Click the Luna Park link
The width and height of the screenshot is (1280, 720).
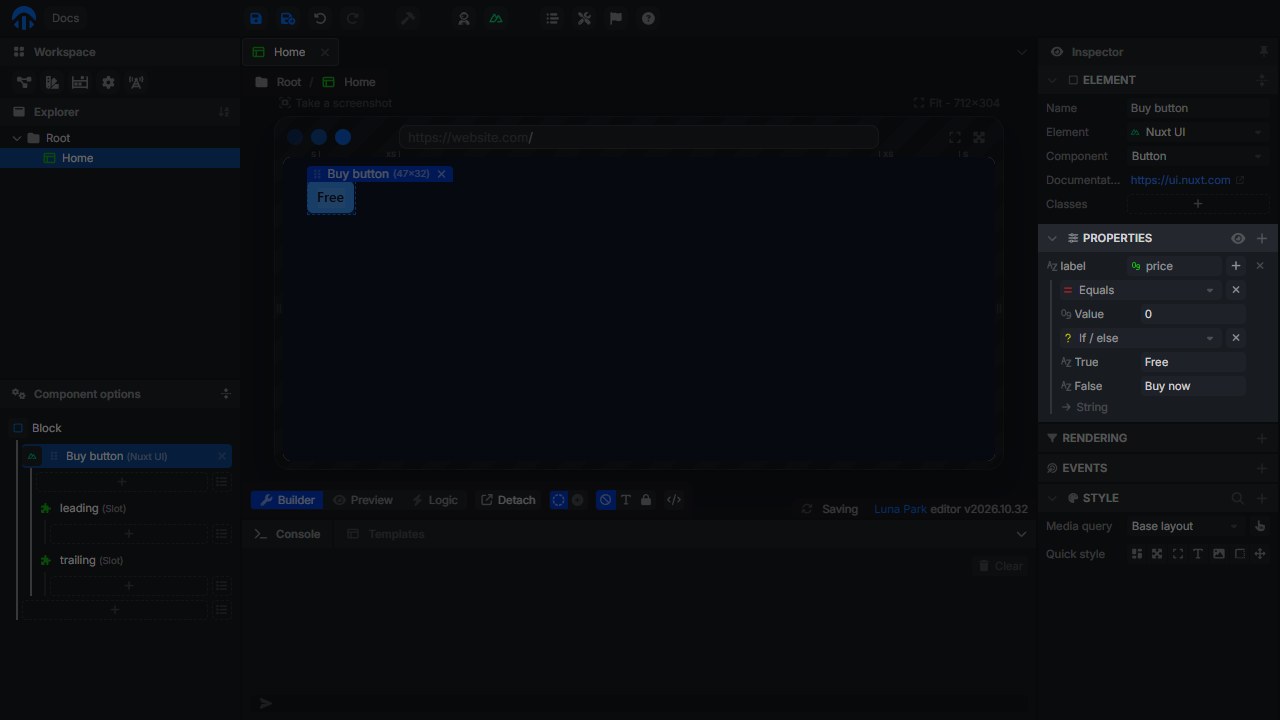900,509
